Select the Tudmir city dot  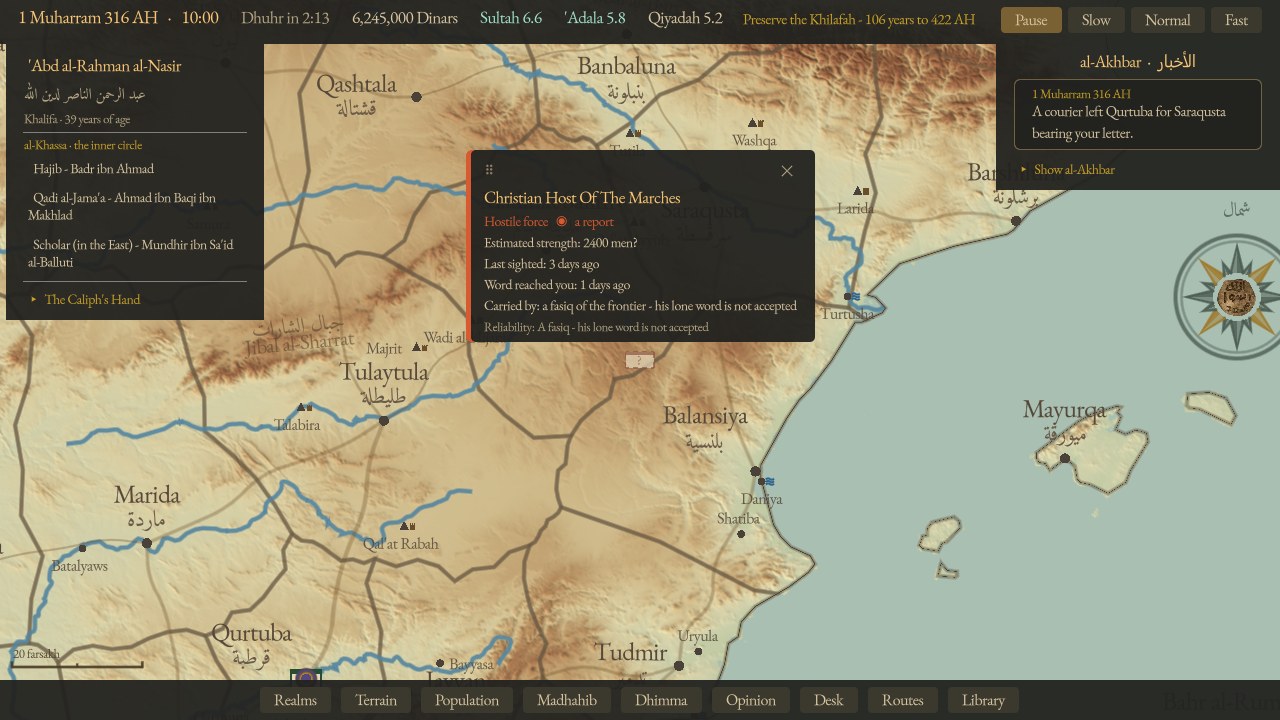(x=679, y=665)
